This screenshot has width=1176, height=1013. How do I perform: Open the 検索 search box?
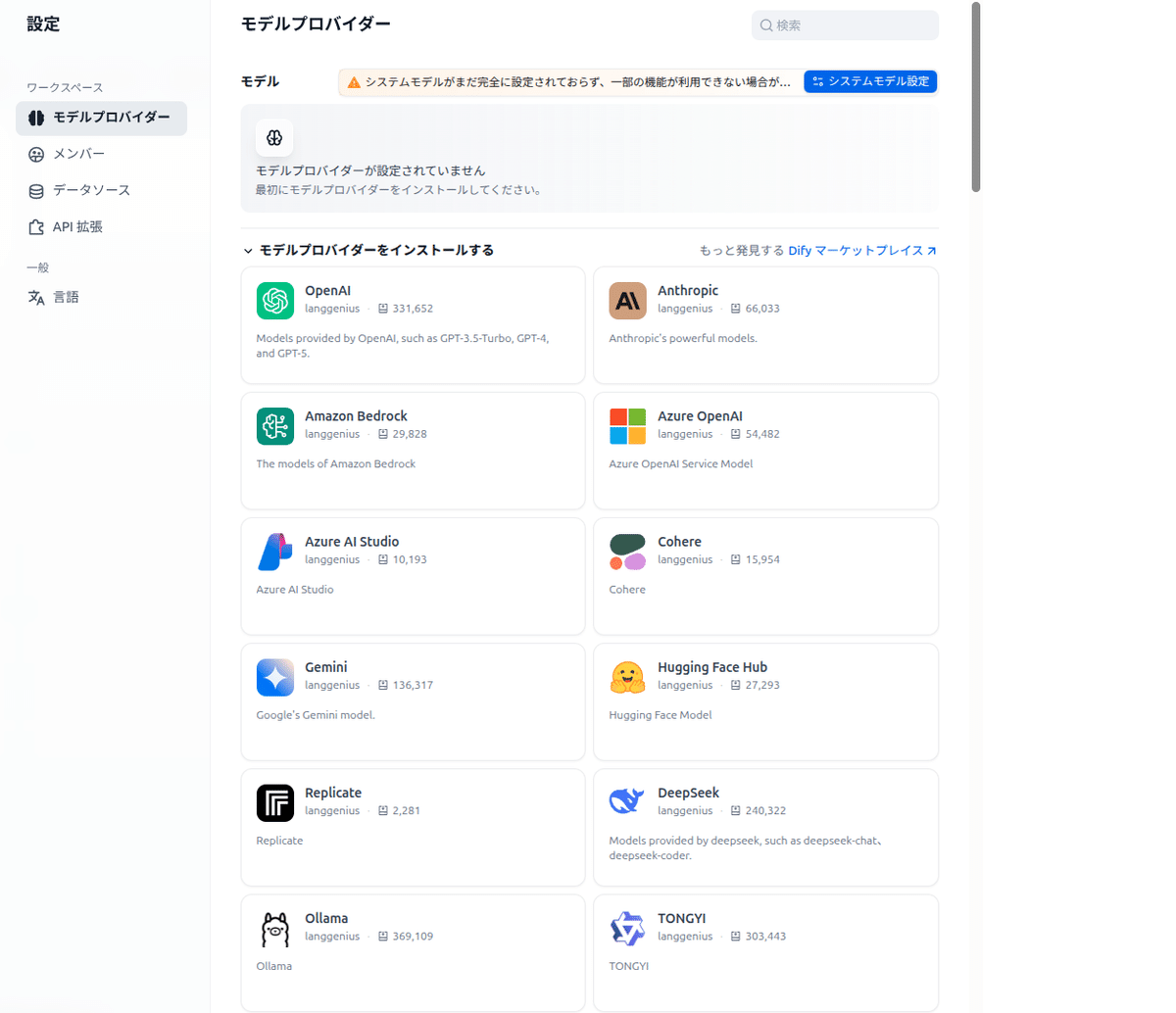(845, 24)
